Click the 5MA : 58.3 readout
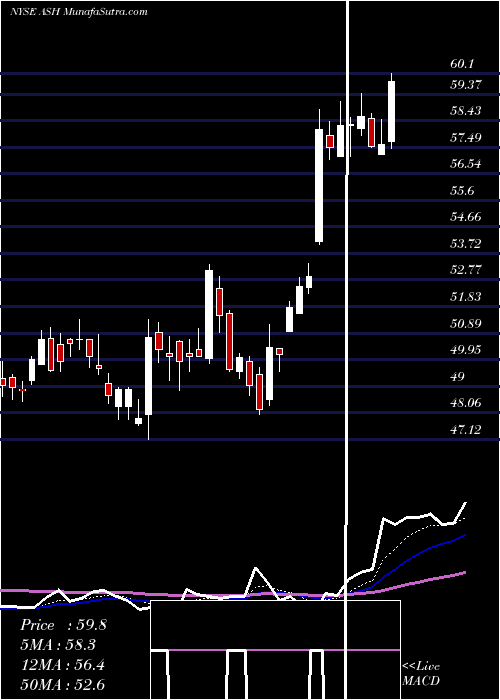Viewport: 500px width, 700px height. tap(58, 645)
